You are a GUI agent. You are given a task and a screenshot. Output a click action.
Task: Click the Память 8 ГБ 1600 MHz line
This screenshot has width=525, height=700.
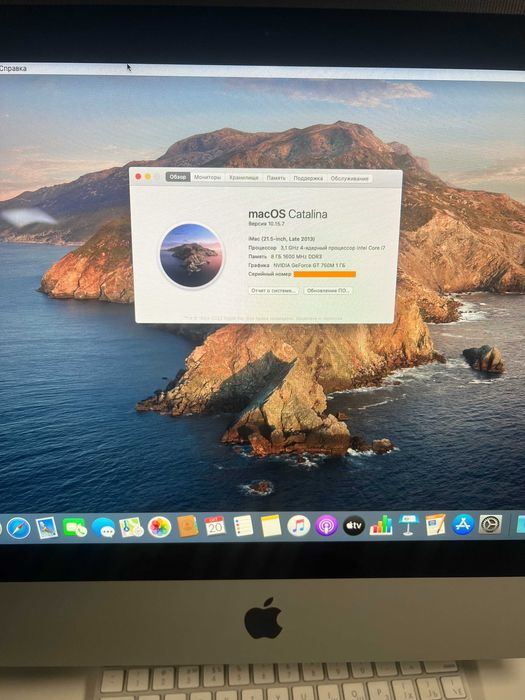[285, 256]
